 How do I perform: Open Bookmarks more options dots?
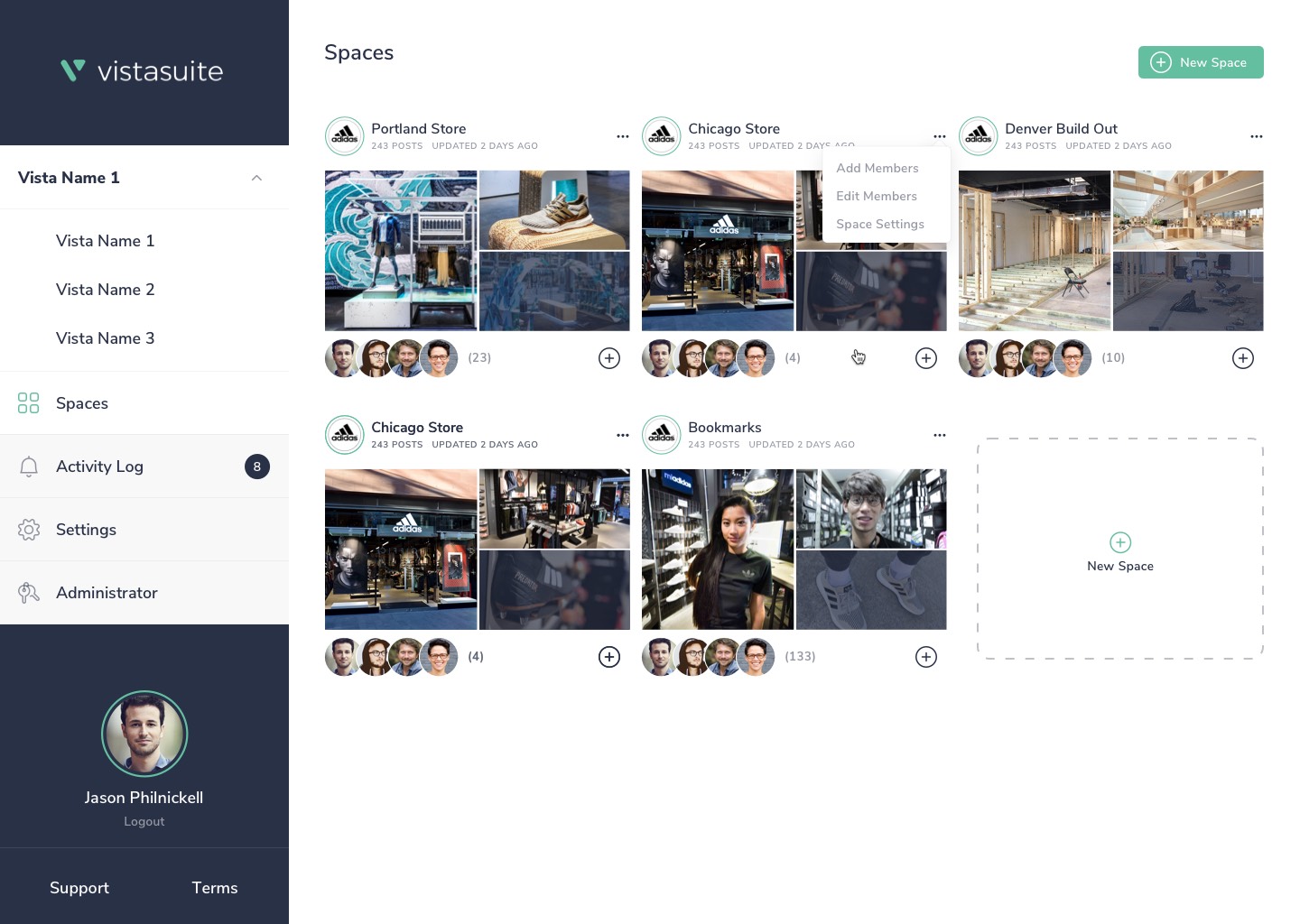coord(940,435)
